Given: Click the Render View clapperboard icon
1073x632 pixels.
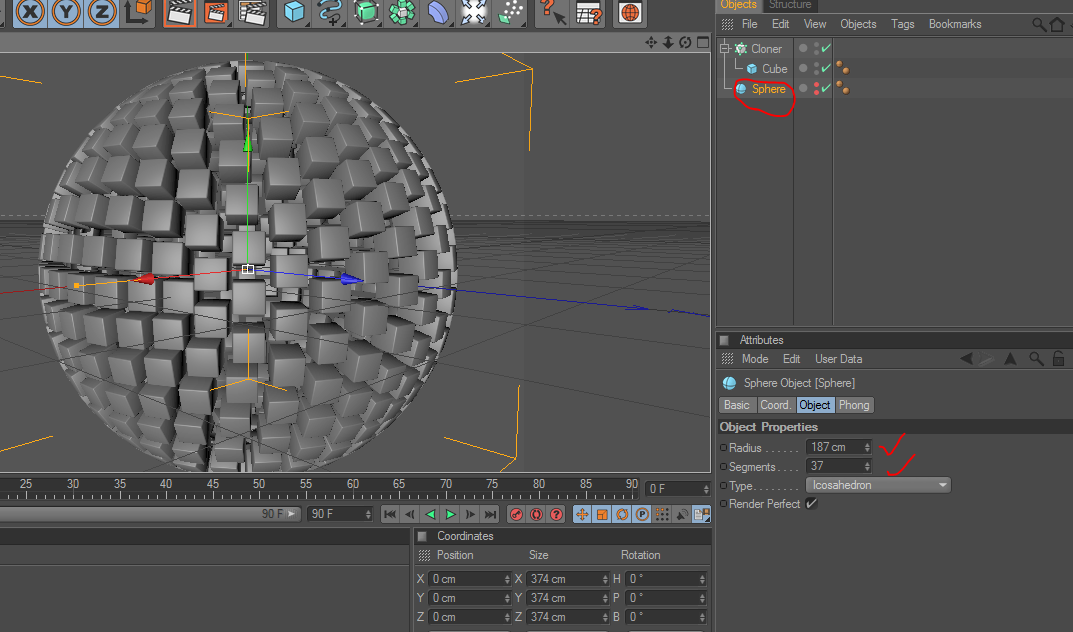Looking at the screenshot, I should 180,12.
